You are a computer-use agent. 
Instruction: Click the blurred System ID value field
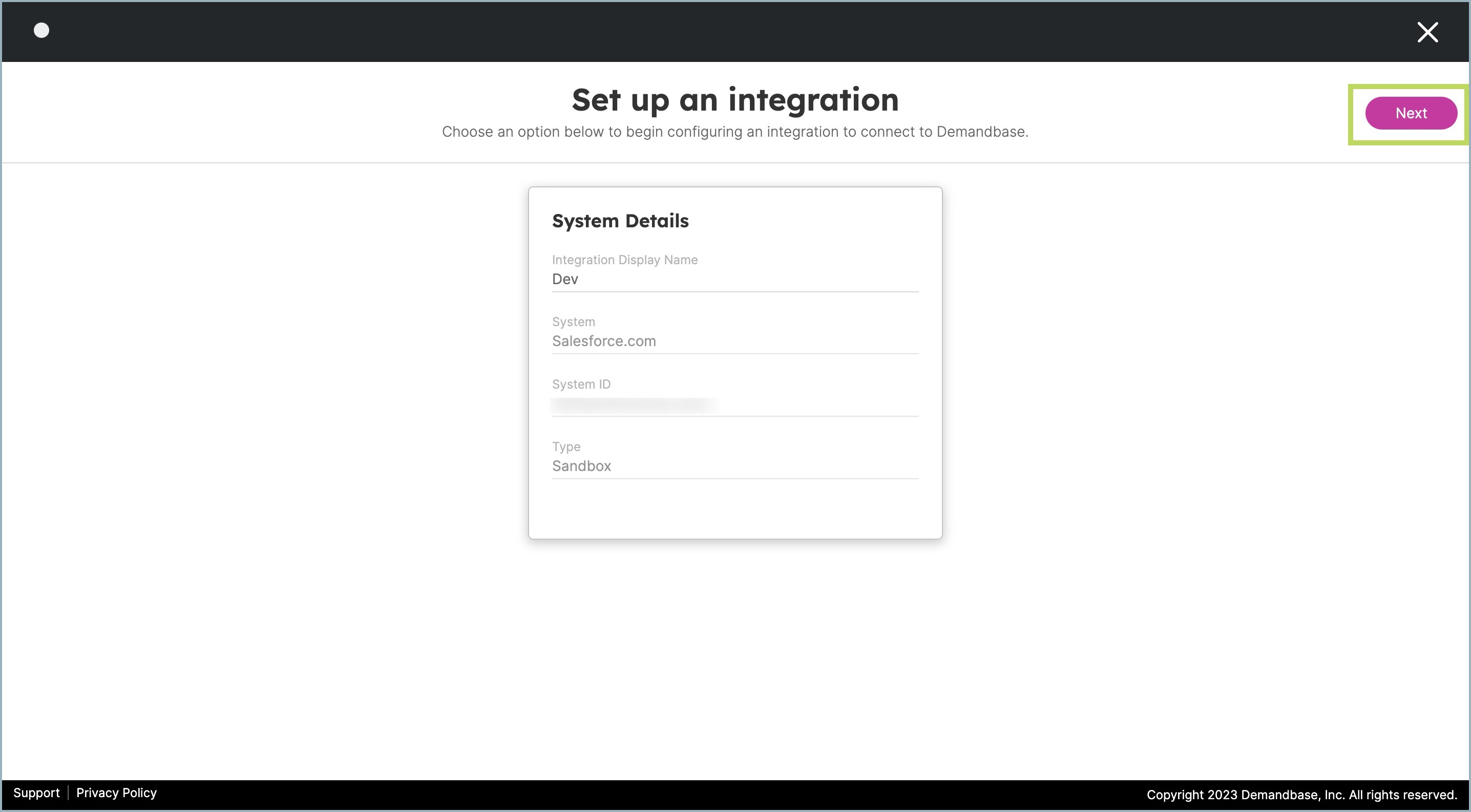point(634,405)
